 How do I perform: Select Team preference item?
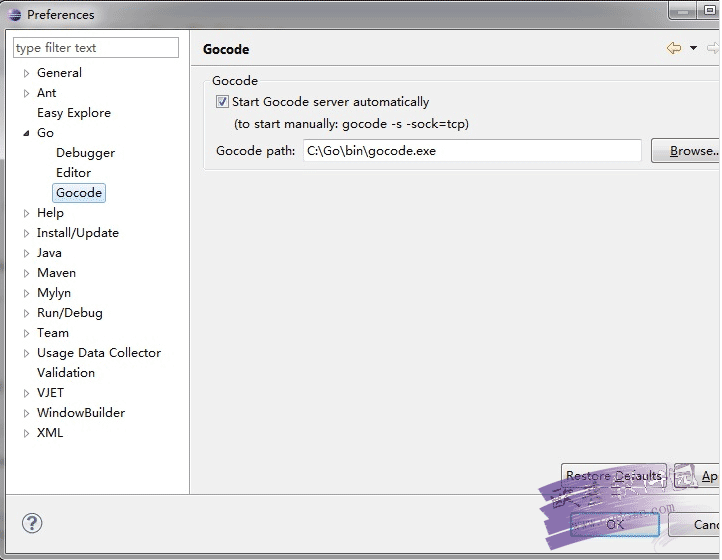(x=52, y=333)
